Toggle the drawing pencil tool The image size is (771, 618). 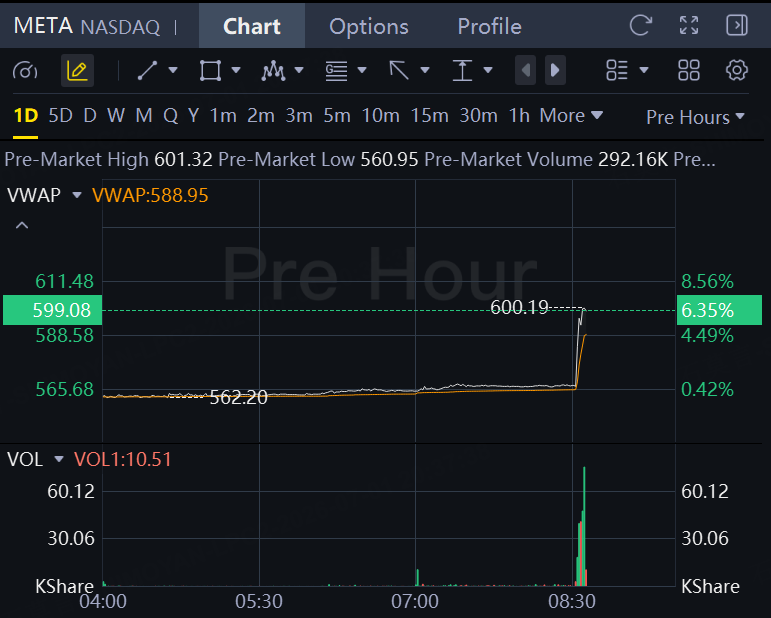pyautogui.click(x=77, y=71)
